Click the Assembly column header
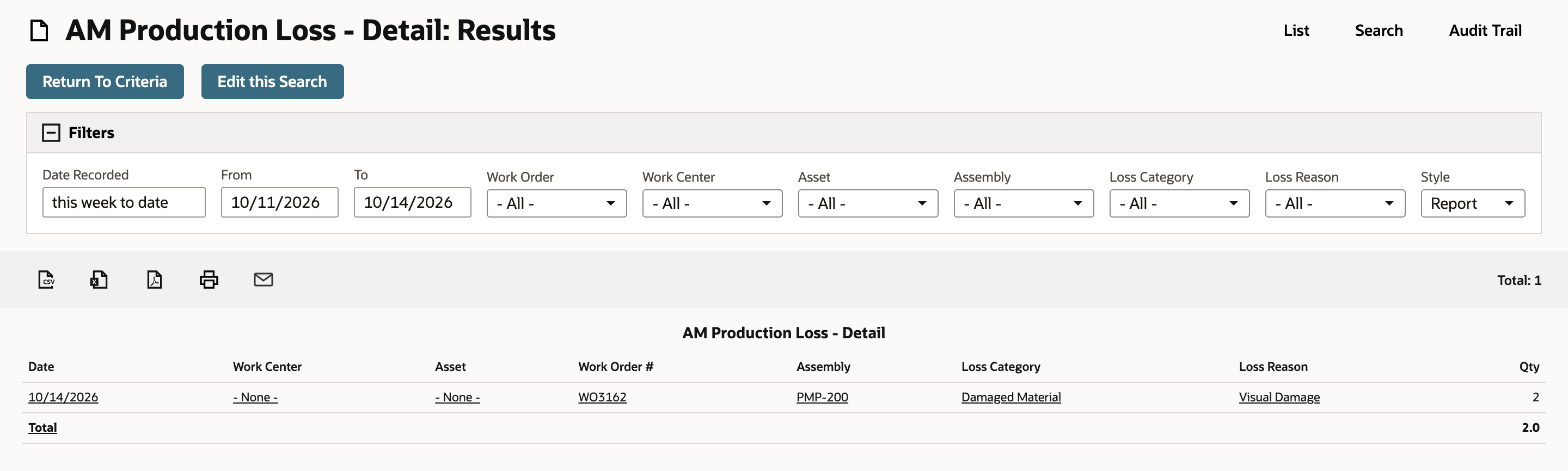Viewport: 1568px width, 471px height. click(823, 367)
